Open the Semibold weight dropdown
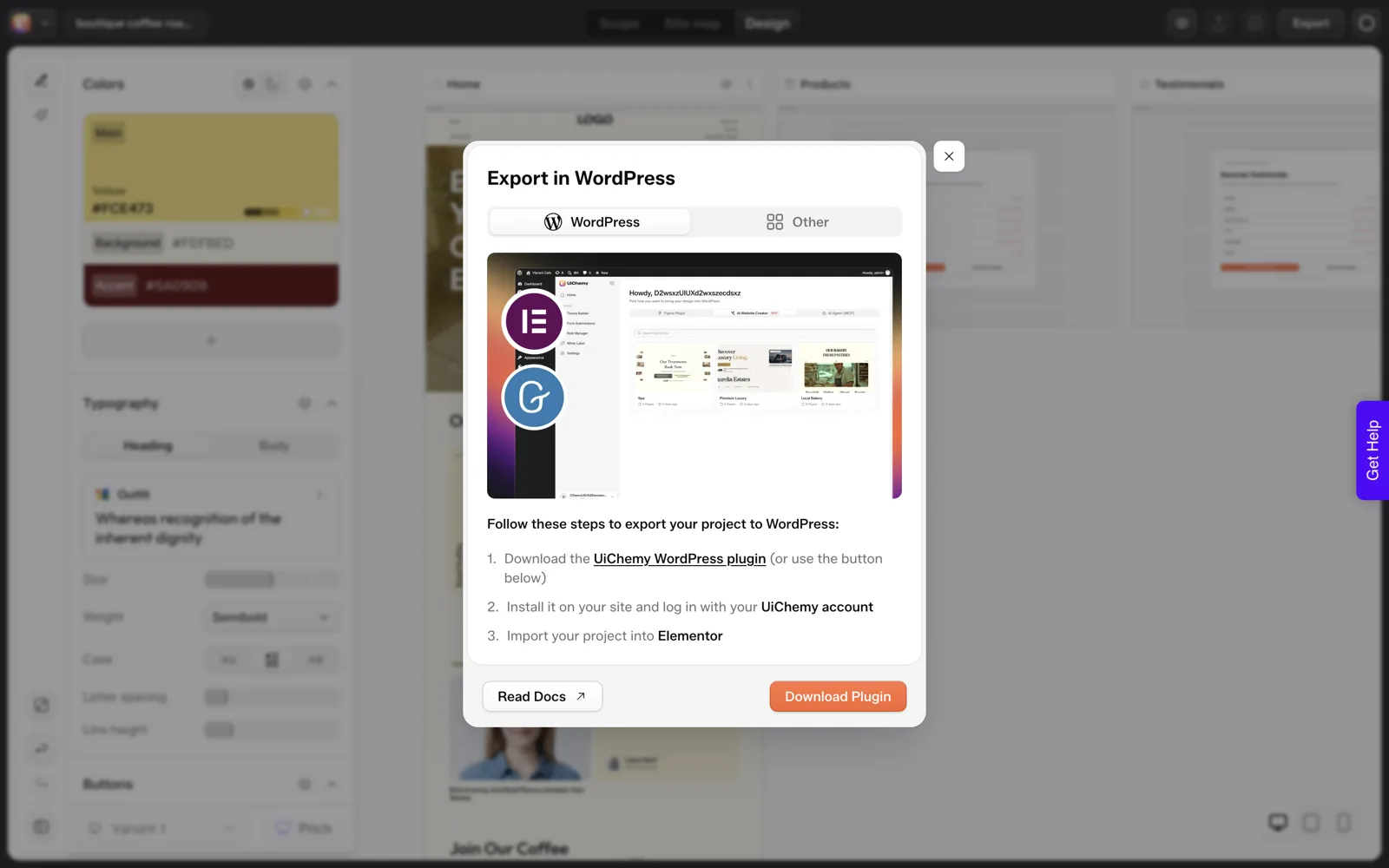 point(271,617)
